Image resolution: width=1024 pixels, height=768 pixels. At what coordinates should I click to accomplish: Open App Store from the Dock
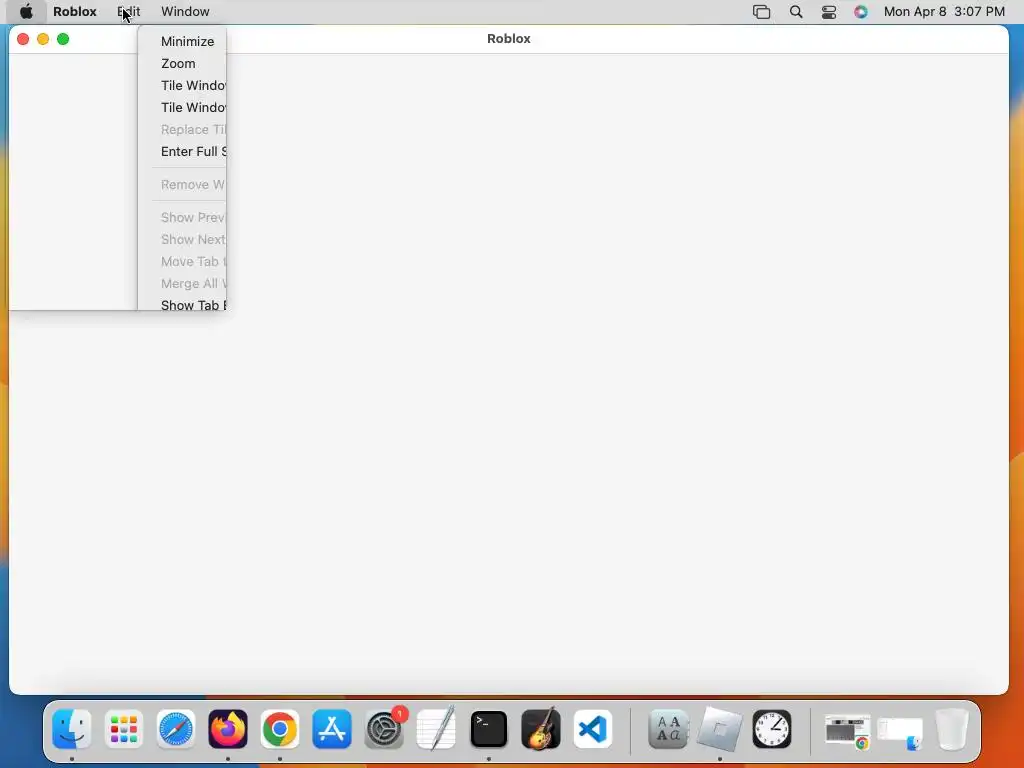(x=332, y=729)
